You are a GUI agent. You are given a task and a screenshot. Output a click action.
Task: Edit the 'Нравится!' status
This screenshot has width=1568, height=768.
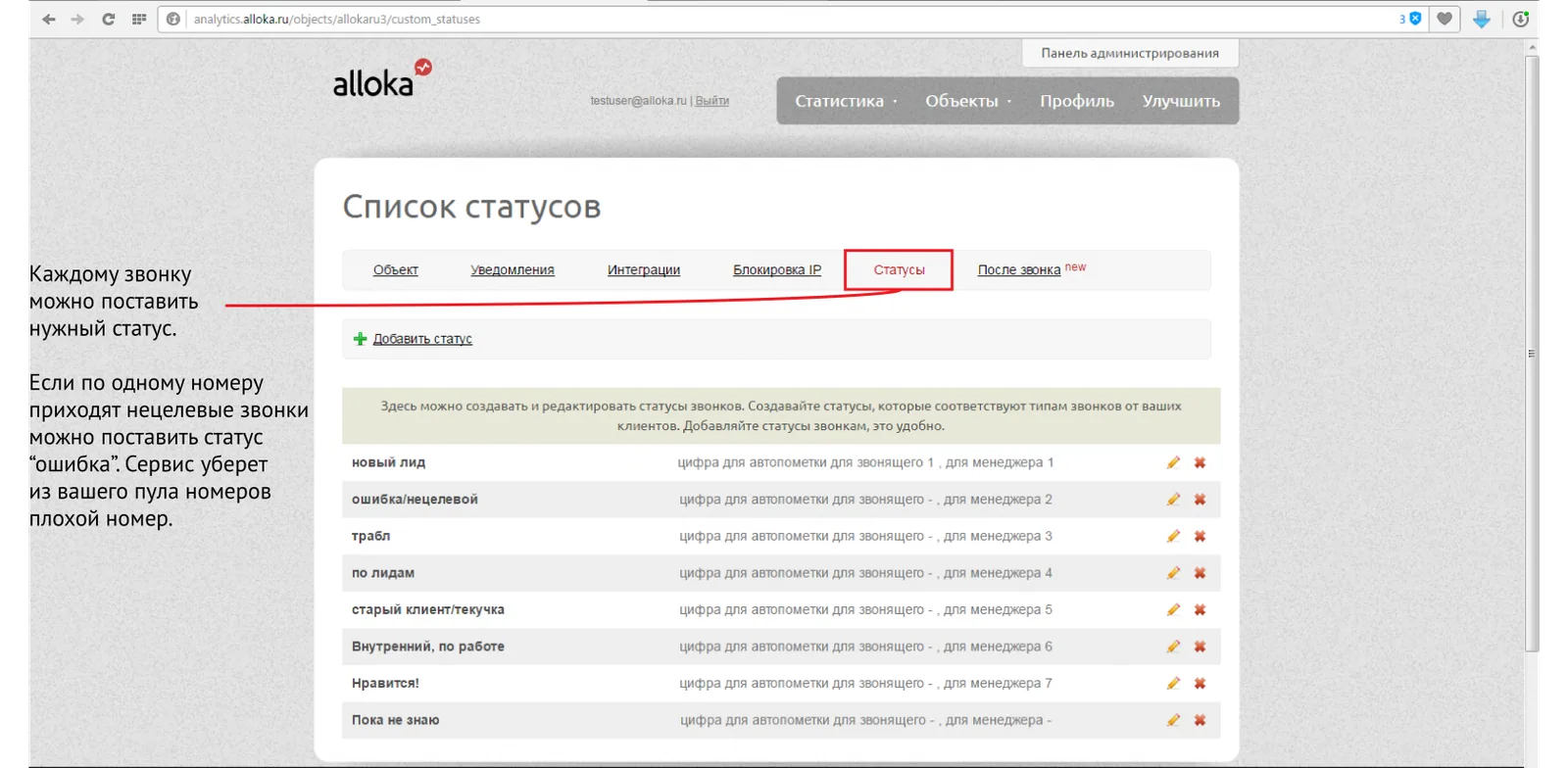(x=1173, y=683)
